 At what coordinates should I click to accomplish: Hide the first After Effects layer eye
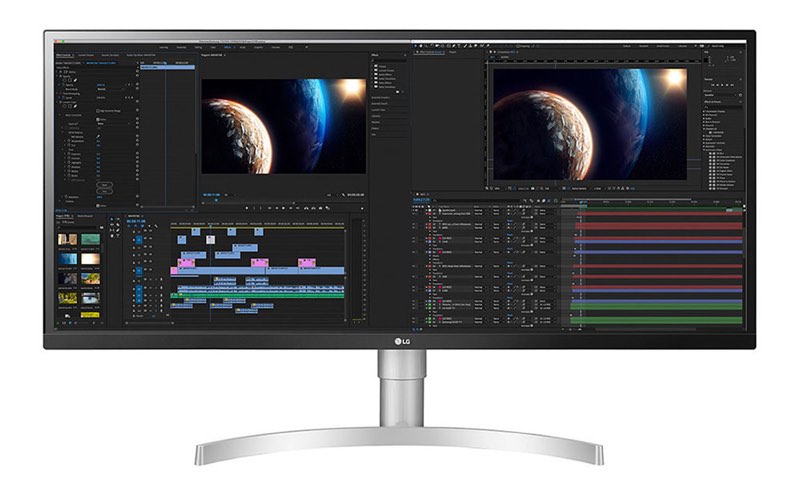click(413, 210)
